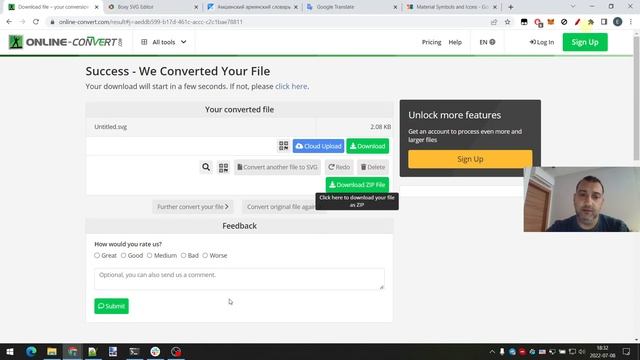Click the page vertical scrollbar
640x360 pixels.
tap(636, 98)
